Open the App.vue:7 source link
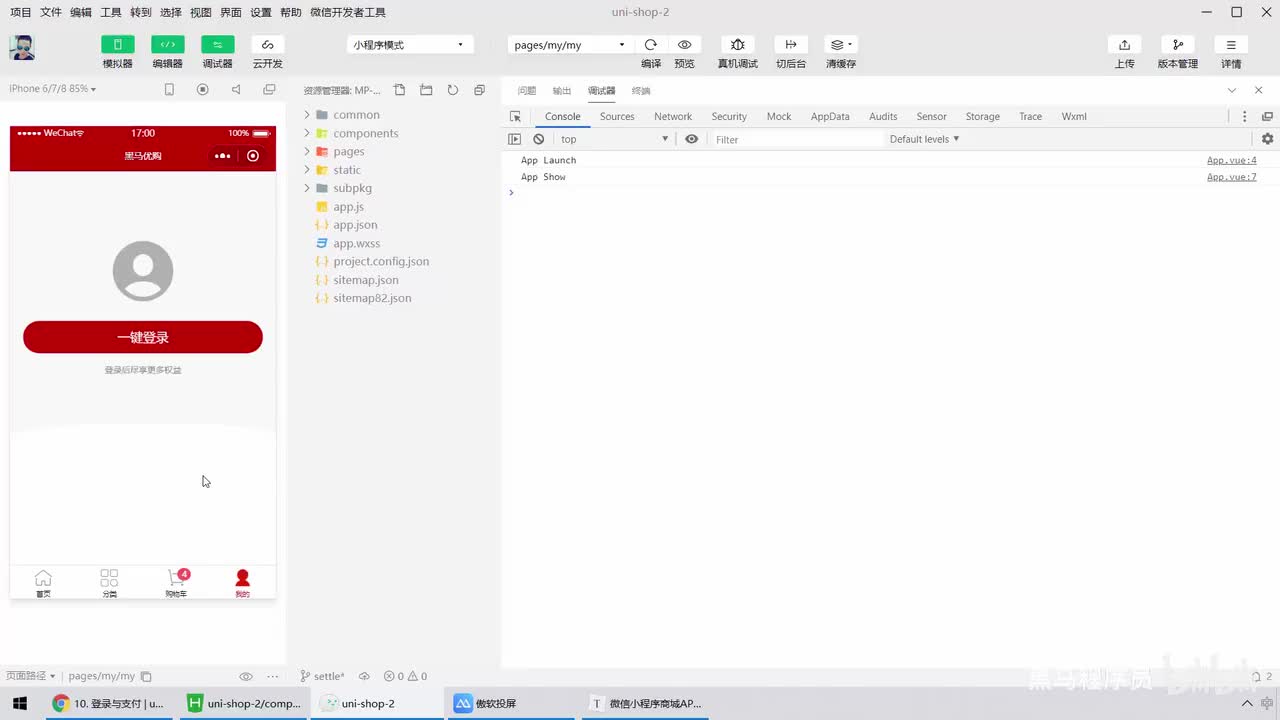Viewport: 1280px width, 720px height. 1231,177
